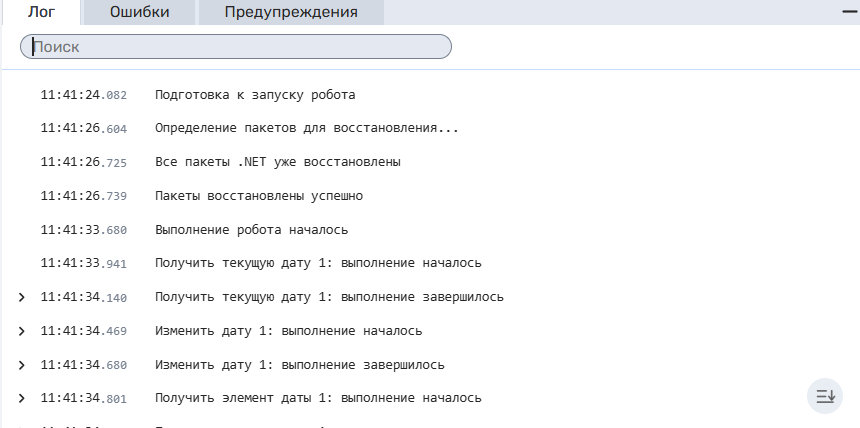Viewport: 860px width, 428px height.
Task: Select the Определение пакетов для восстановления line
Action: coord(306,129)
